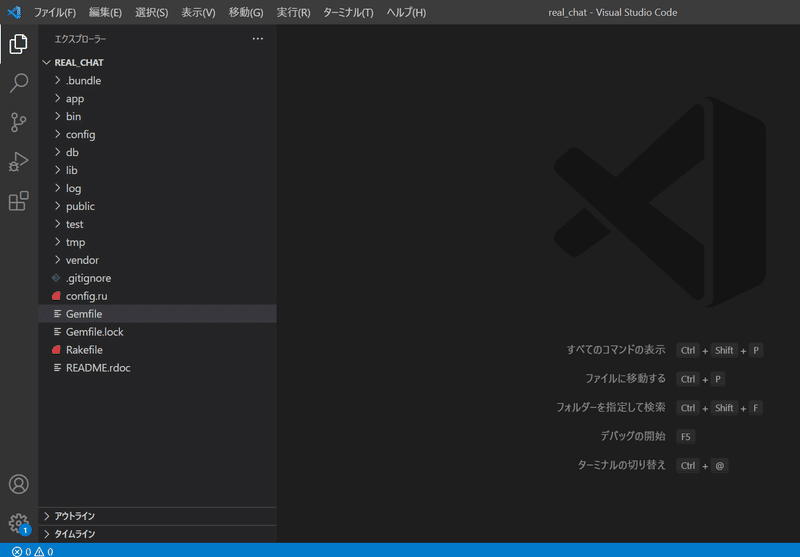Expand the lib folder
The height and width of the screenshot is (557, 800).
(x=58, y=170)
